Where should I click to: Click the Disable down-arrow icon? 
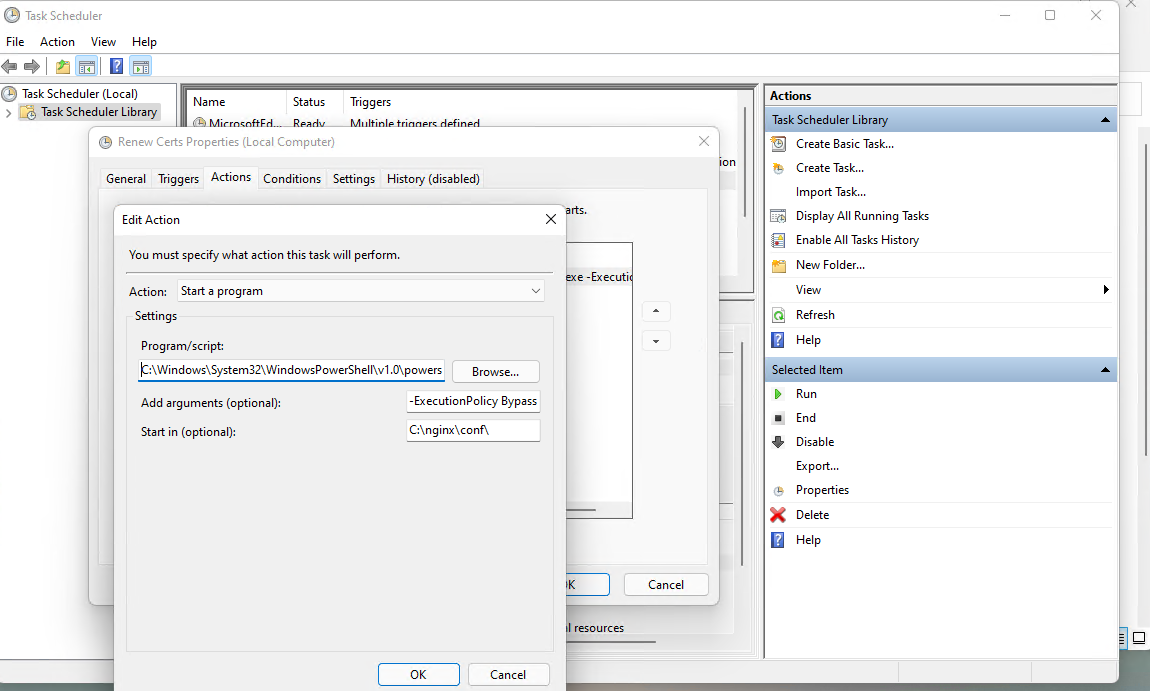(x=778, y=442)
